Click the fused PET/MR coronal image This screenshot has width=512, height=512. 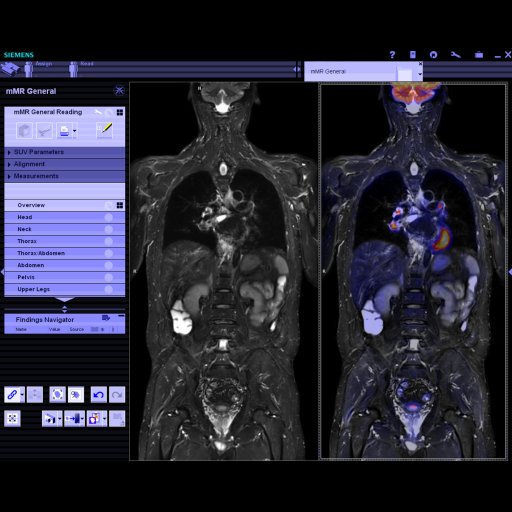coord(413,271)
